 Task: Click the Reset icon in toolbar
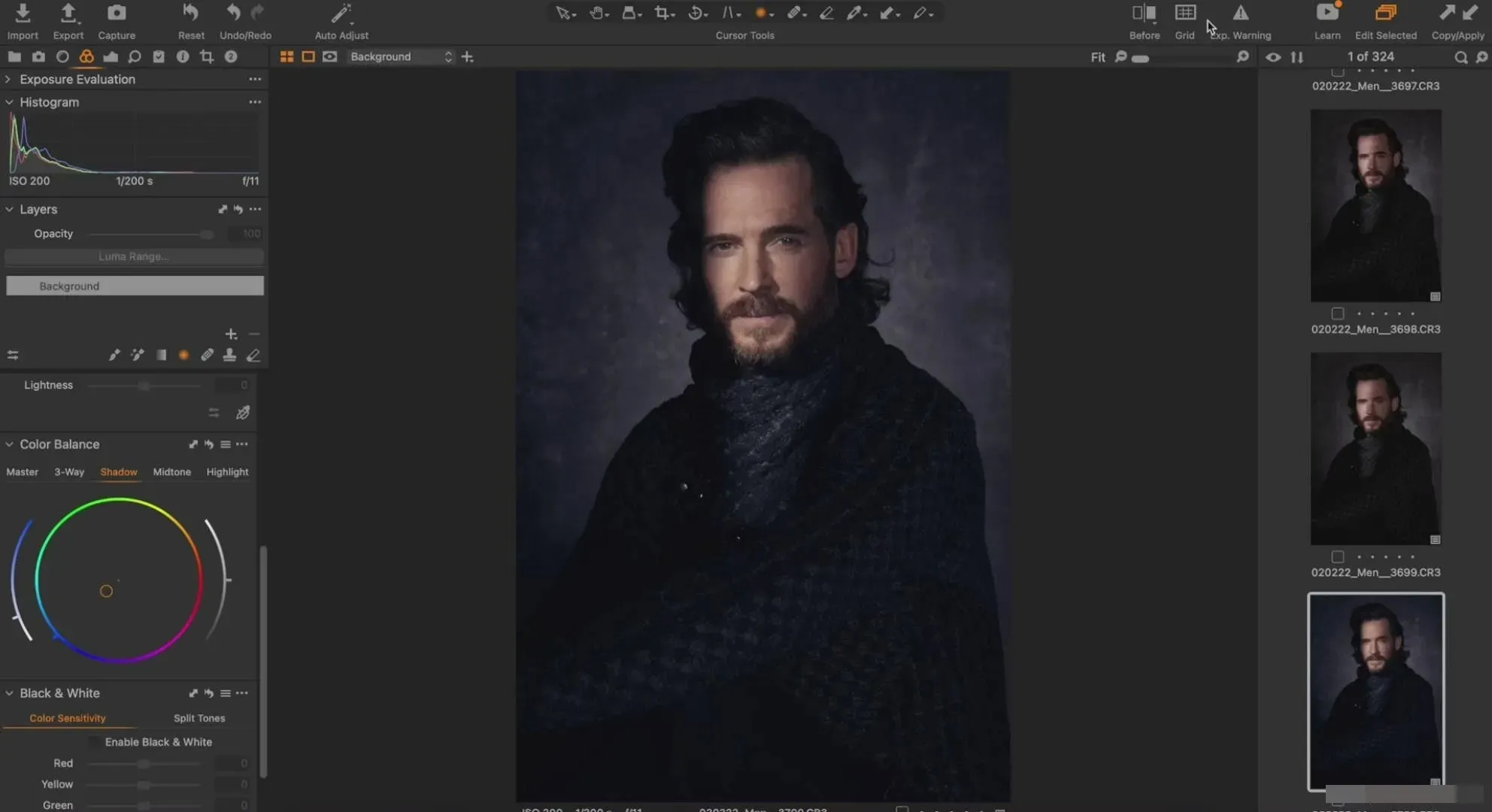(191, 13)
